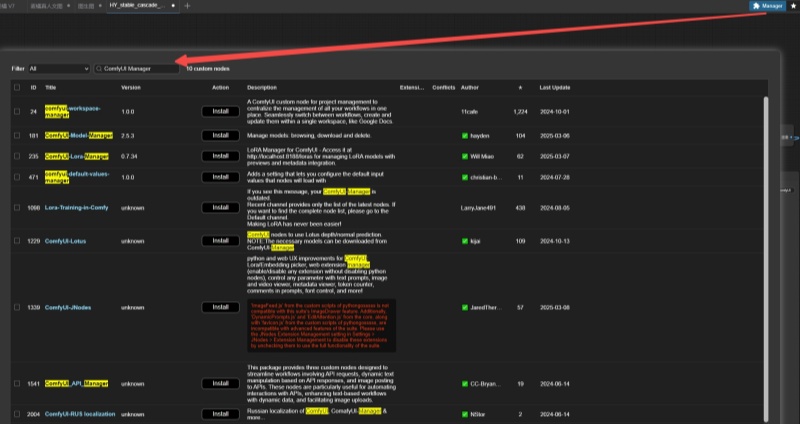Open the Filter dropdown set to All
The width and height of the screenshot is (800, 424).
click(59, 68)
